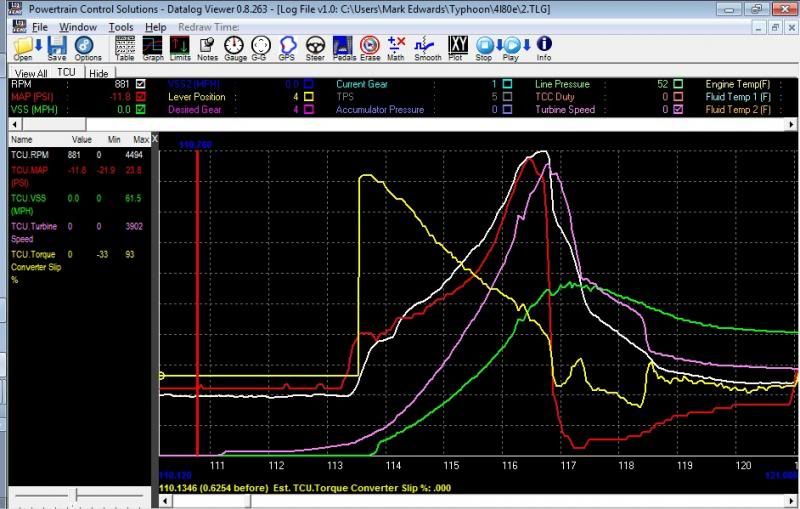Open the Options settings icon
Image resolution: width=800 pixels, height=509 pixels.
click(x=87, y=48)
